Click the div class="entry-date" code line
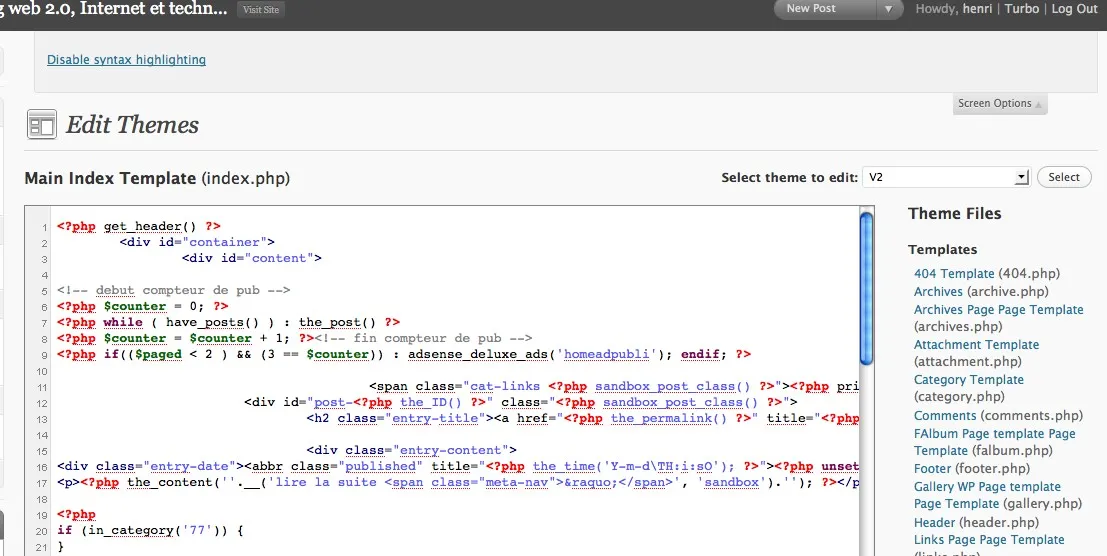 pyautogui.click(x=458, y=466)
